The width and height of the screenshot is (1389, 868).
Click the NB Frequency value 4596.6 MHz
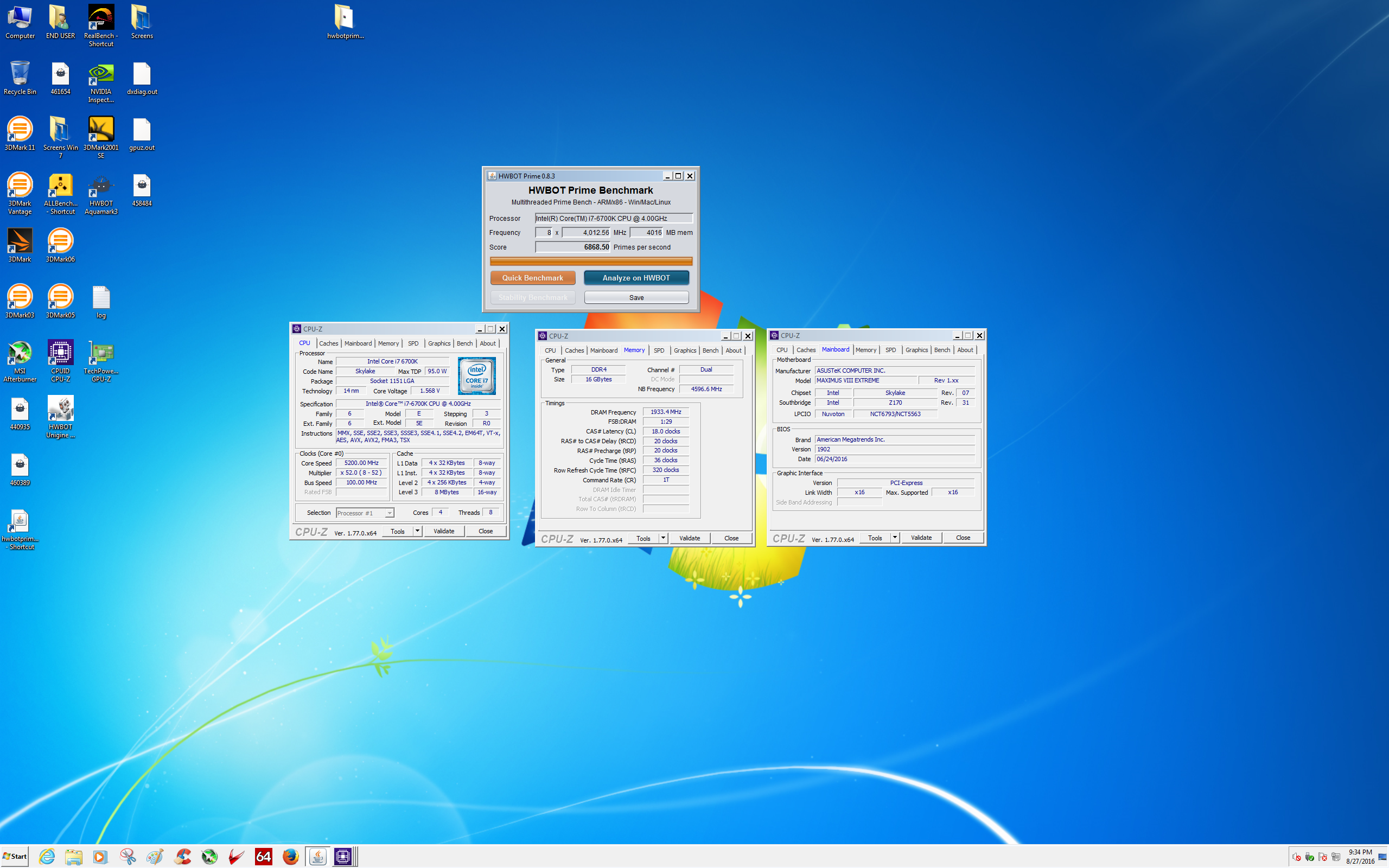pyautogui.click(x=706, y=388)
